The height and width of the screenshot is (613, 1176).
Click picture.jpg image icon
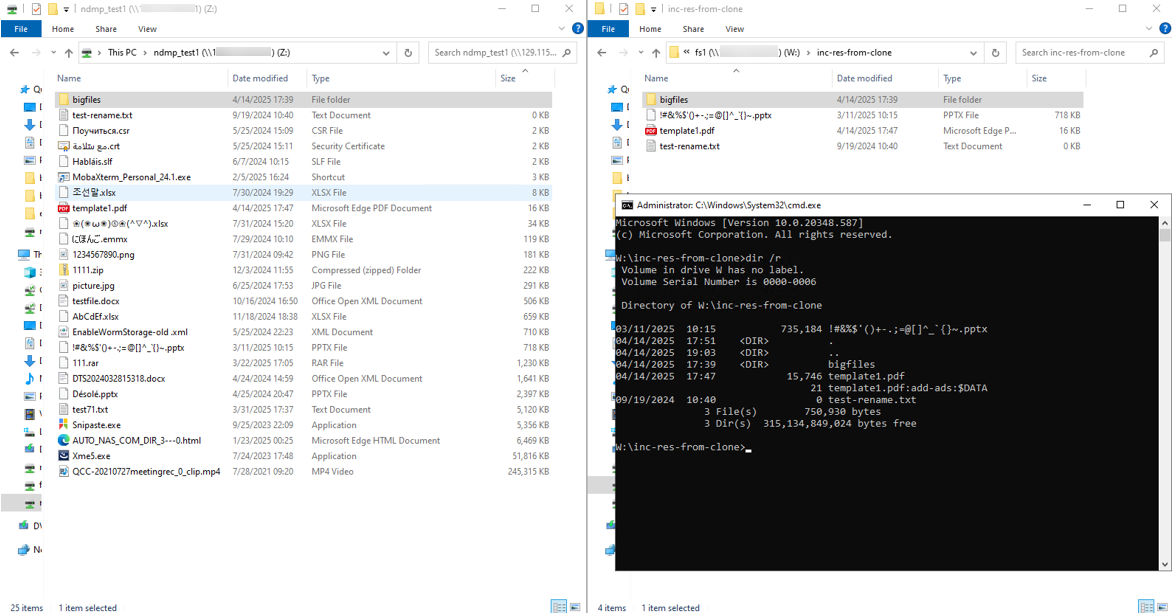pyautogui.click(x=64, y=285)
